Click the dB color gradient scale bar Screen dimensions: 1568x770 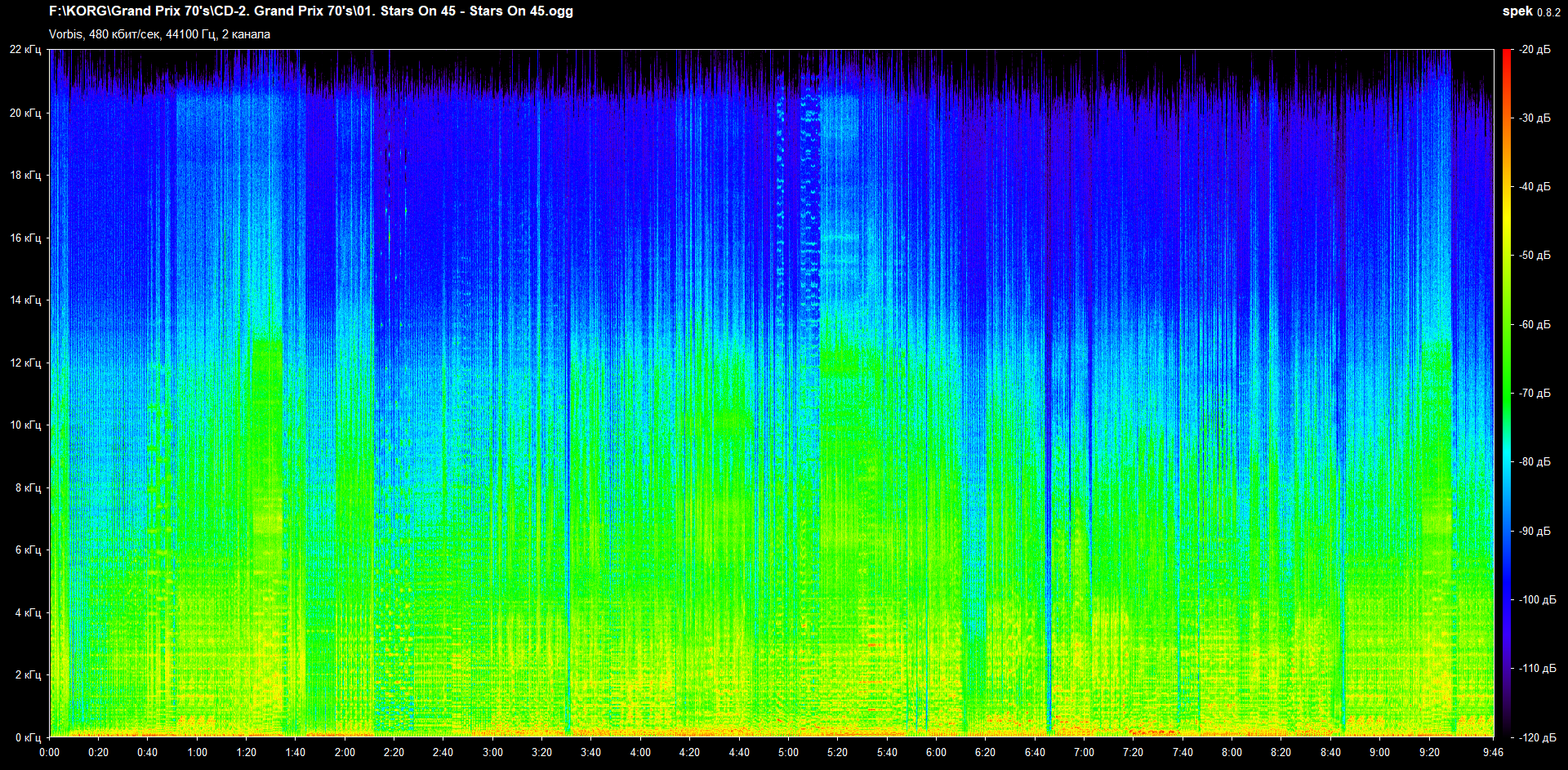[1507, 393]
